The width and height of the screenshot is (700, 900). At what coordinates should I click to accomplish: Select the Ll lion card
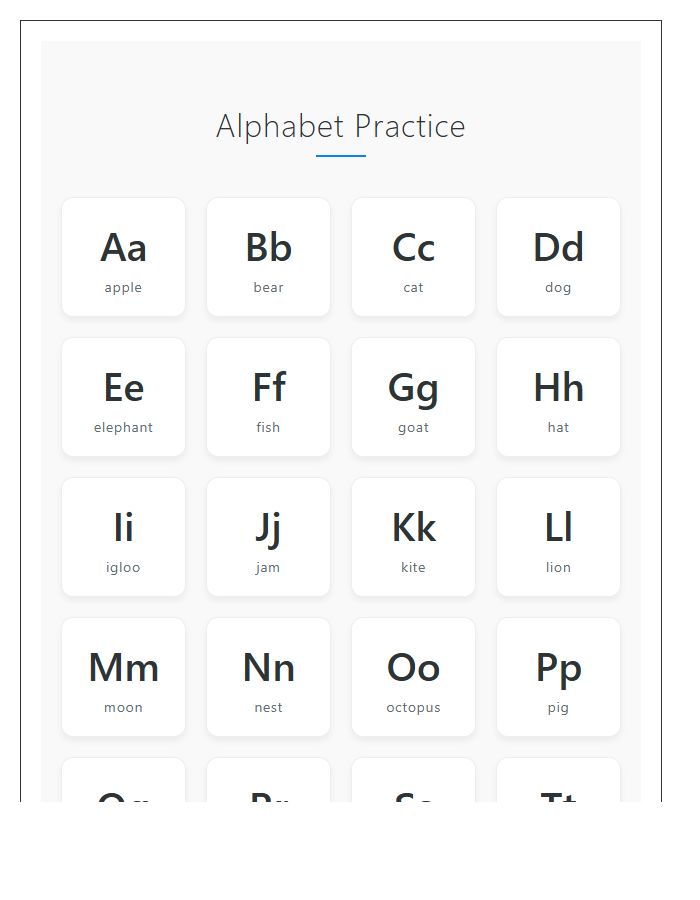click(x=558, y=537)
